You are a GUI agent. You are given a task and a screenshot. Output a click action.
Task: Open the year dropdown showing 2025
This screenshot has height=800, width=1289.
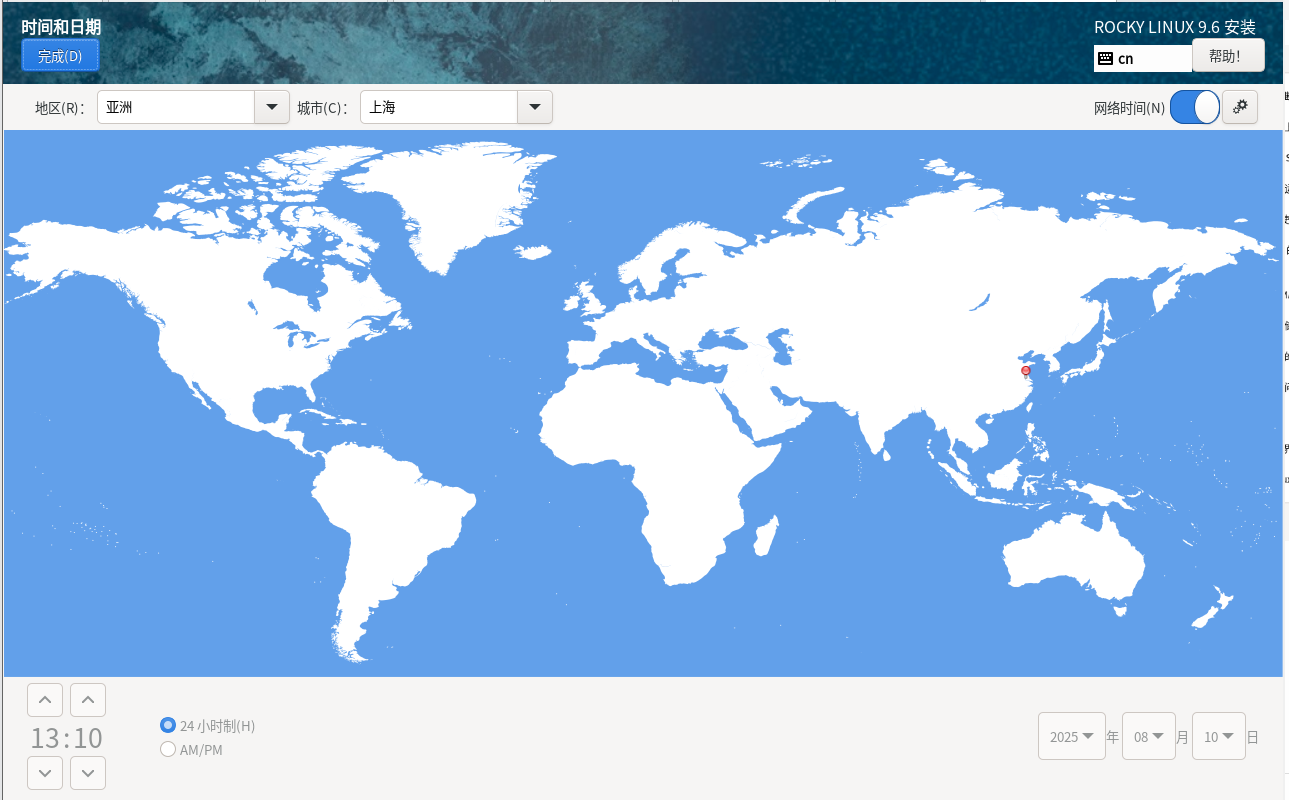[1072, 737]
